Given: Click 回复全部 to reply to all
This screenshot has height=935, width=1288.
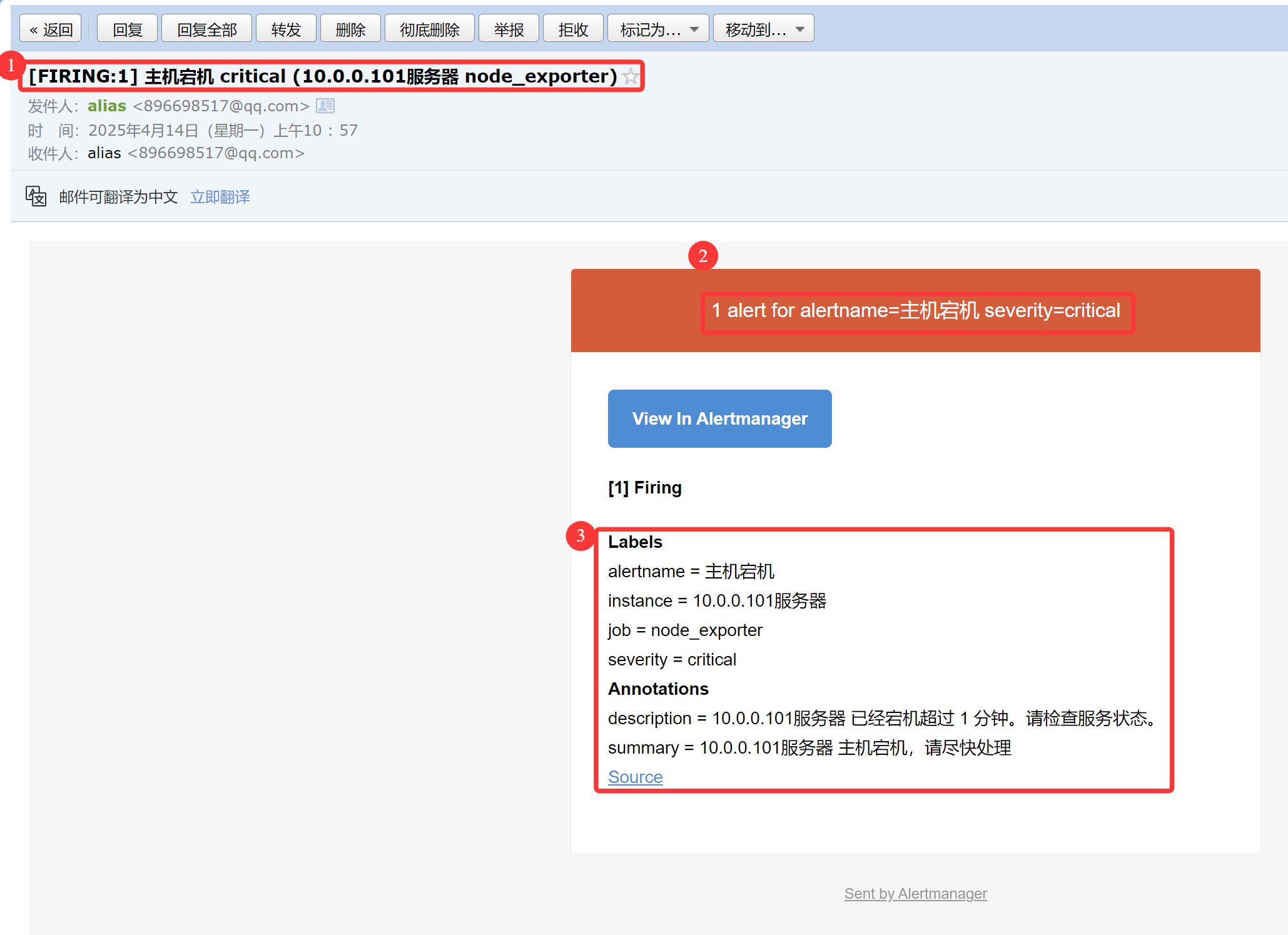Looking at the screenshot, I should coord(206,29).
